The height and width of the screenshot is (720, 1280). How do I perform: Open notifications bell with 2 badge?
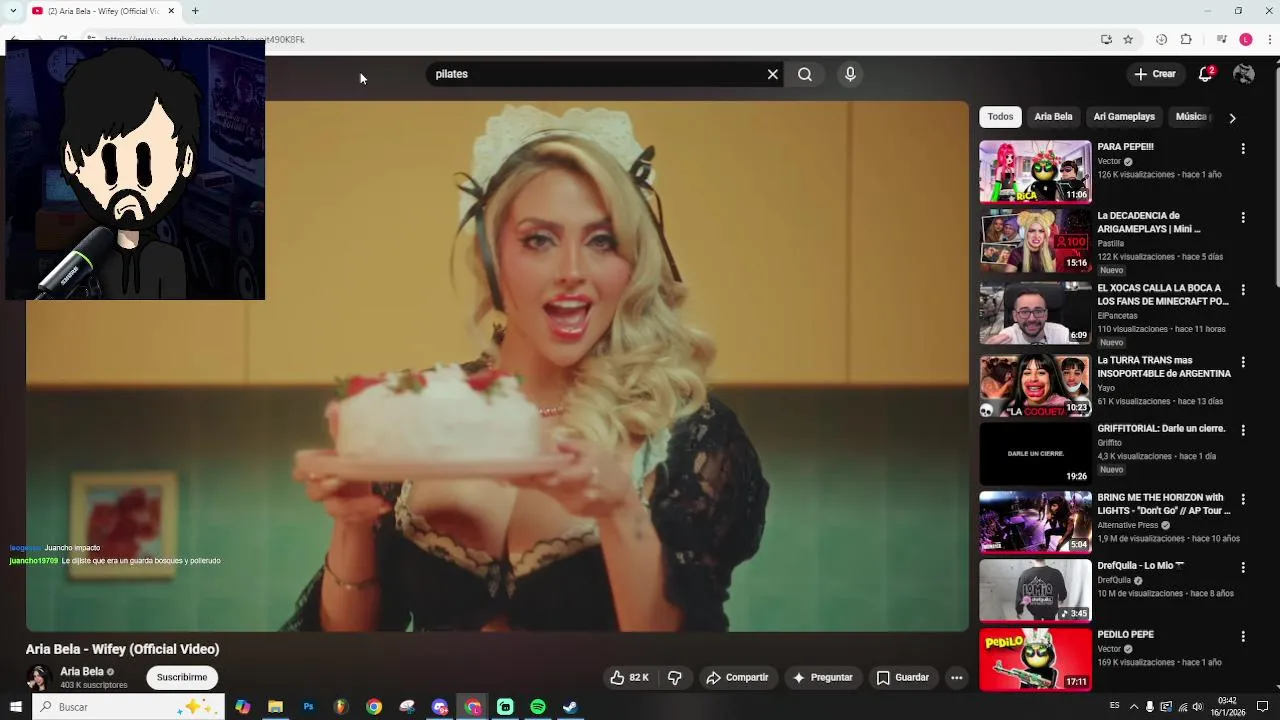point(1206,74)
